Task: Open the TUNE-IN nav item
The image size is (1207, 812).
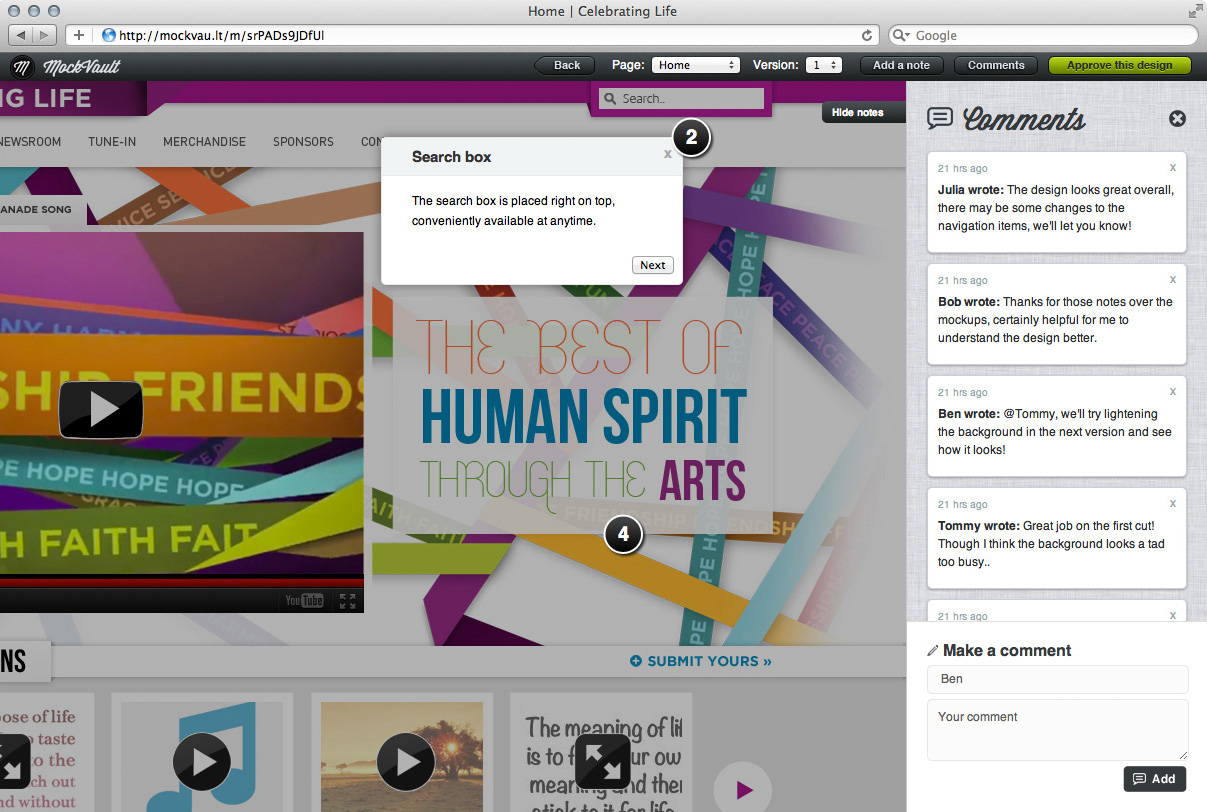Action: [x=112, y=142]
